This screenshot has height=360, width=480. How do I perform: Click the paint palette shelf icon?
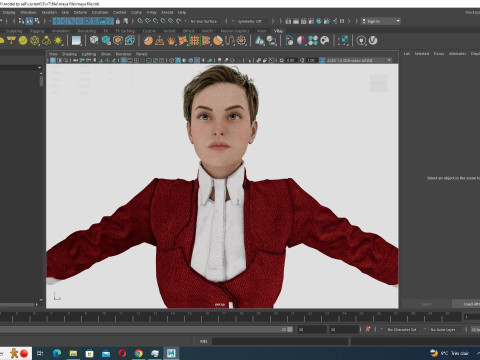(325, 41)
